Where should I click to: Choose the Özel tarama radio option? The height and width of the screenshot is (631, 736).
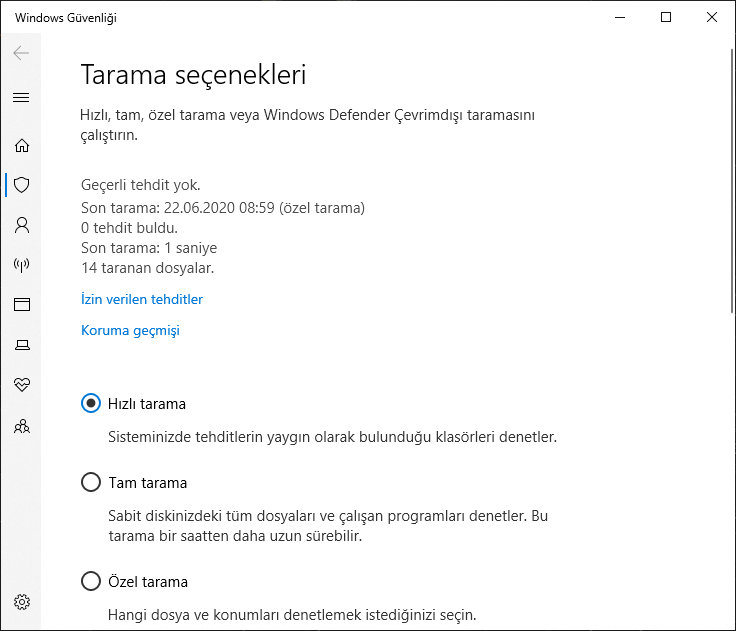(91, 581)
